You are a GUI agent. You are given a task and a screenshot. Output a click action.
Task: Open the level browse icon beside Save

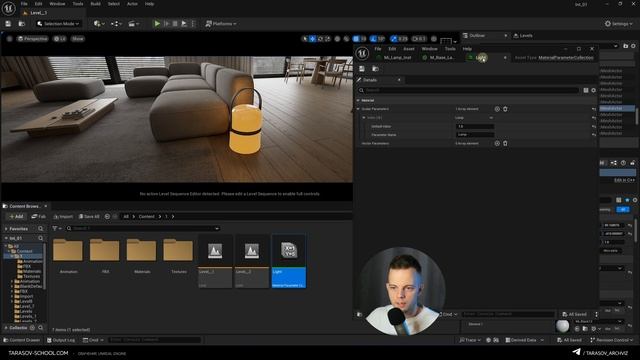(x=22, y=24)
